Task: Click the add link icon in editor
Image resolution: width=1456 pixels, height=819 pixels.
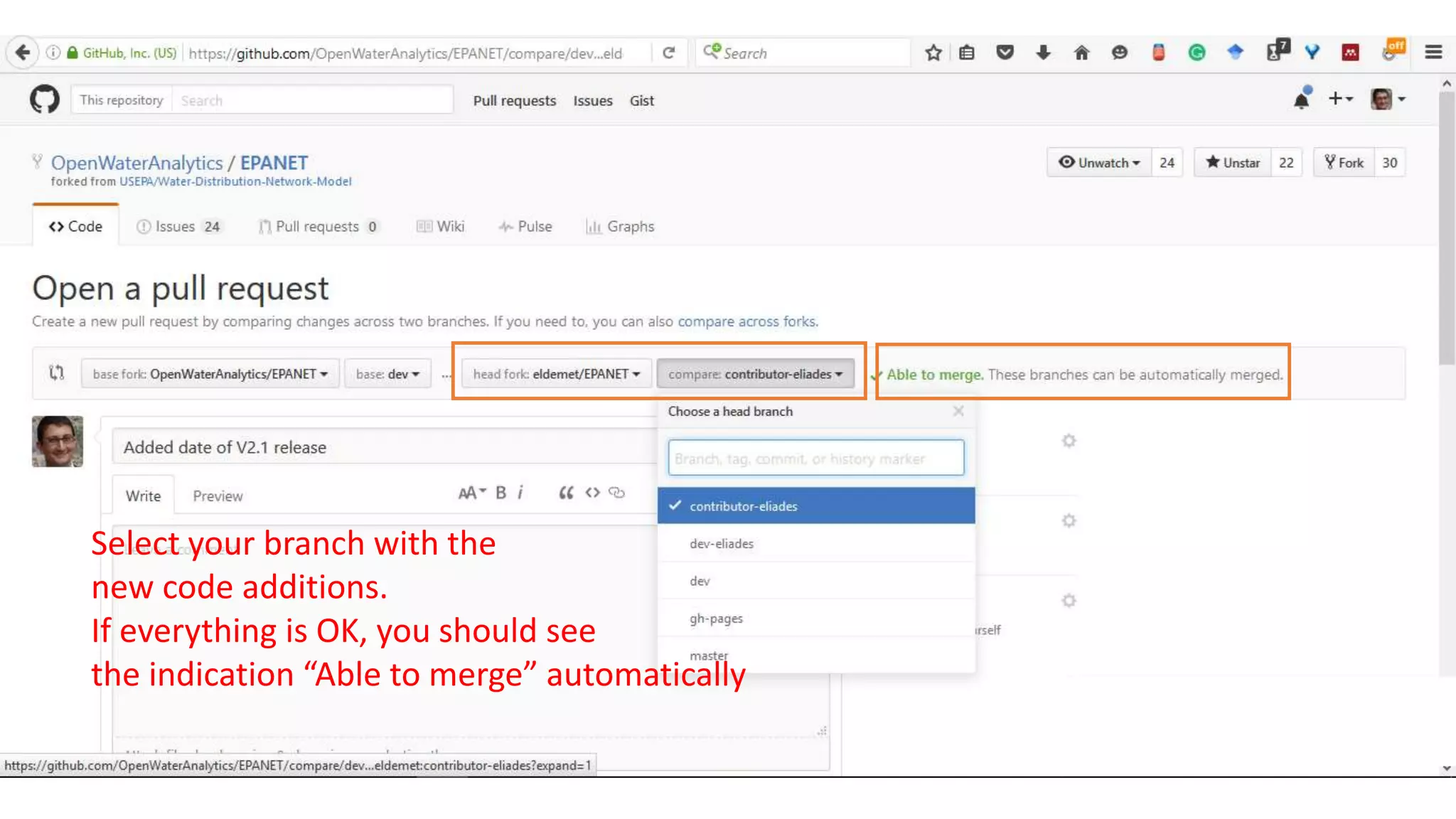Action: [x=617, y=493]
